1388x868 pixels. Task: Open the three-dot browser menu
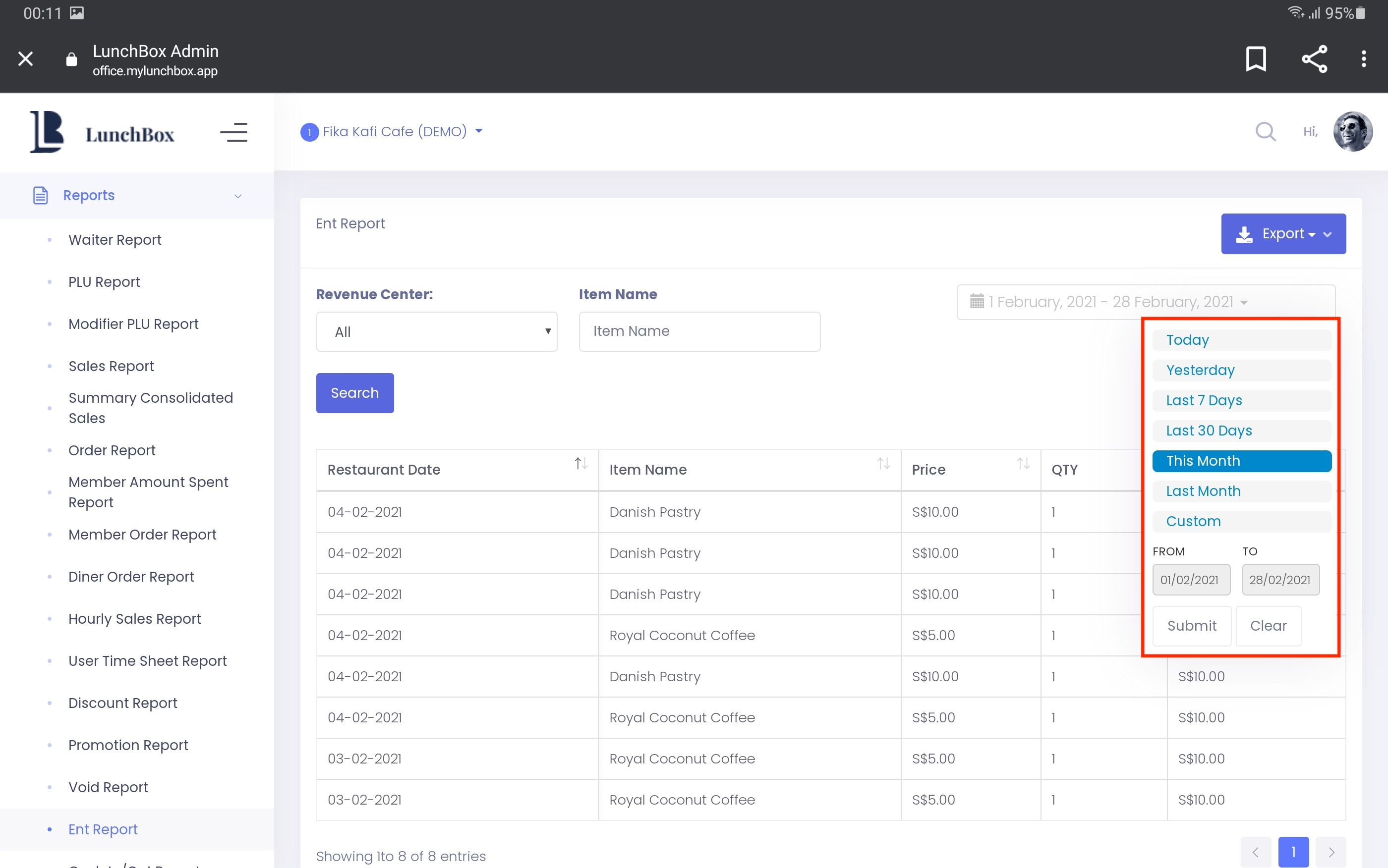pyautogui.click(x=1363, y=59)
